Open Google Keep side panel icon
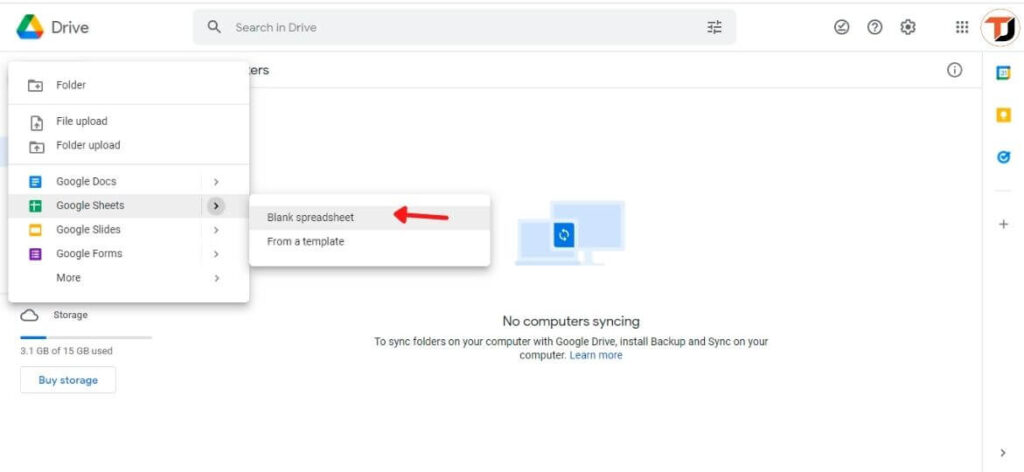This screenshot has height=472, width=1024. (1003, 115)
